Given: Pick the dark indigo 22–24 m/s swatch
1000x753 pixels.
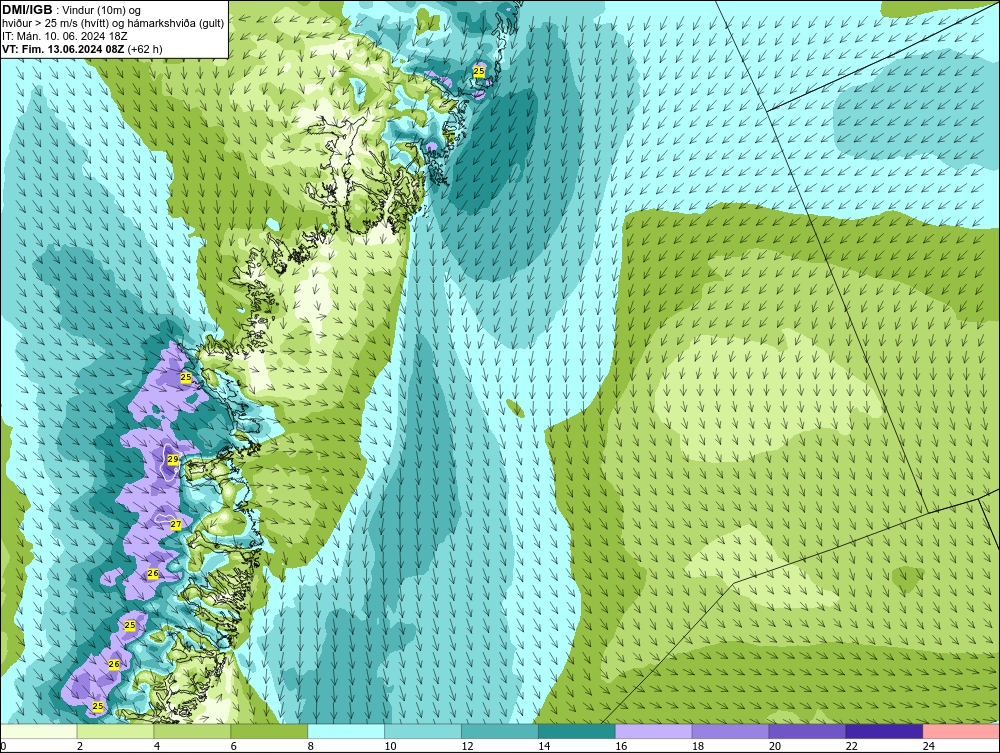Looking at the screenshot, I should 884,731.
